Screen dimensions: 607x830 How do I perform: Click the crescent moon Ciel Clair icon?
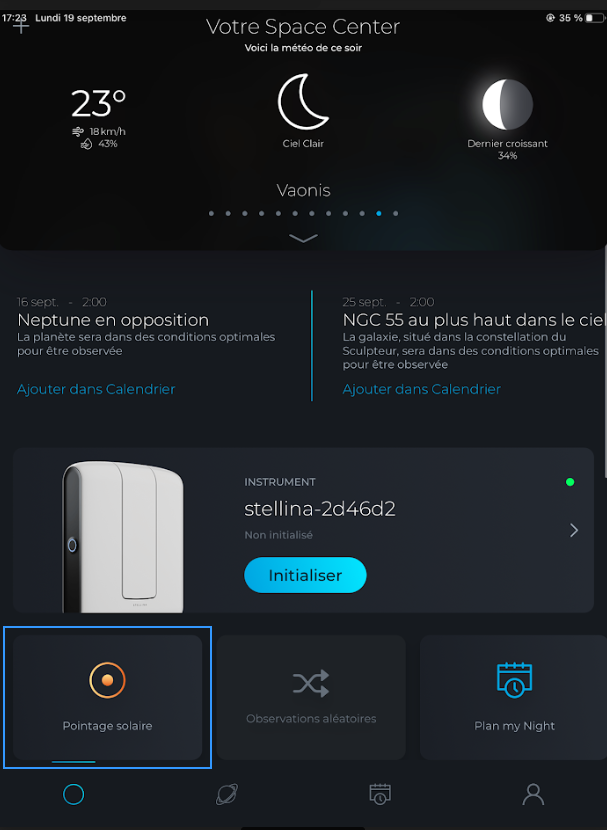pos(303,102)
